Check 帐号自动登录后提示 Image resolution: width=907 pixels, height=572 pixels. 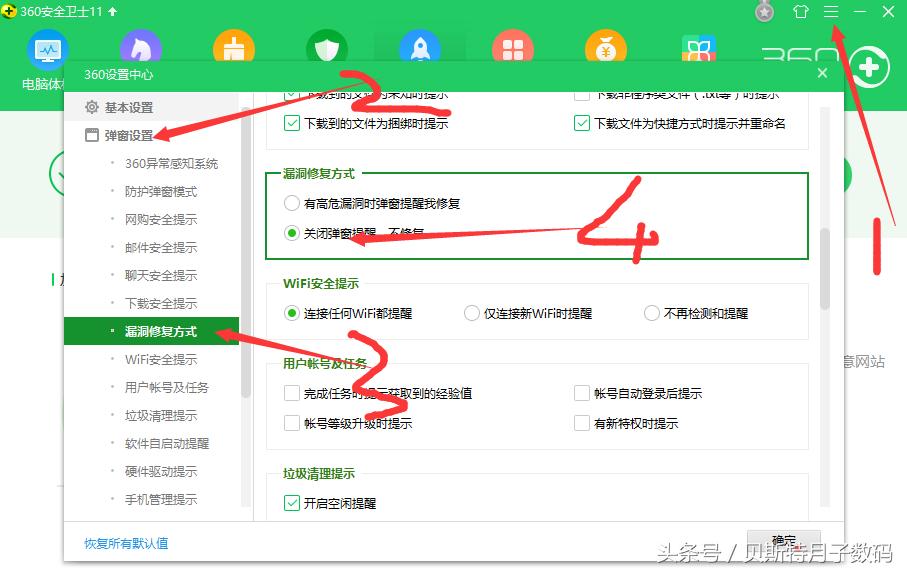point(581,393)
